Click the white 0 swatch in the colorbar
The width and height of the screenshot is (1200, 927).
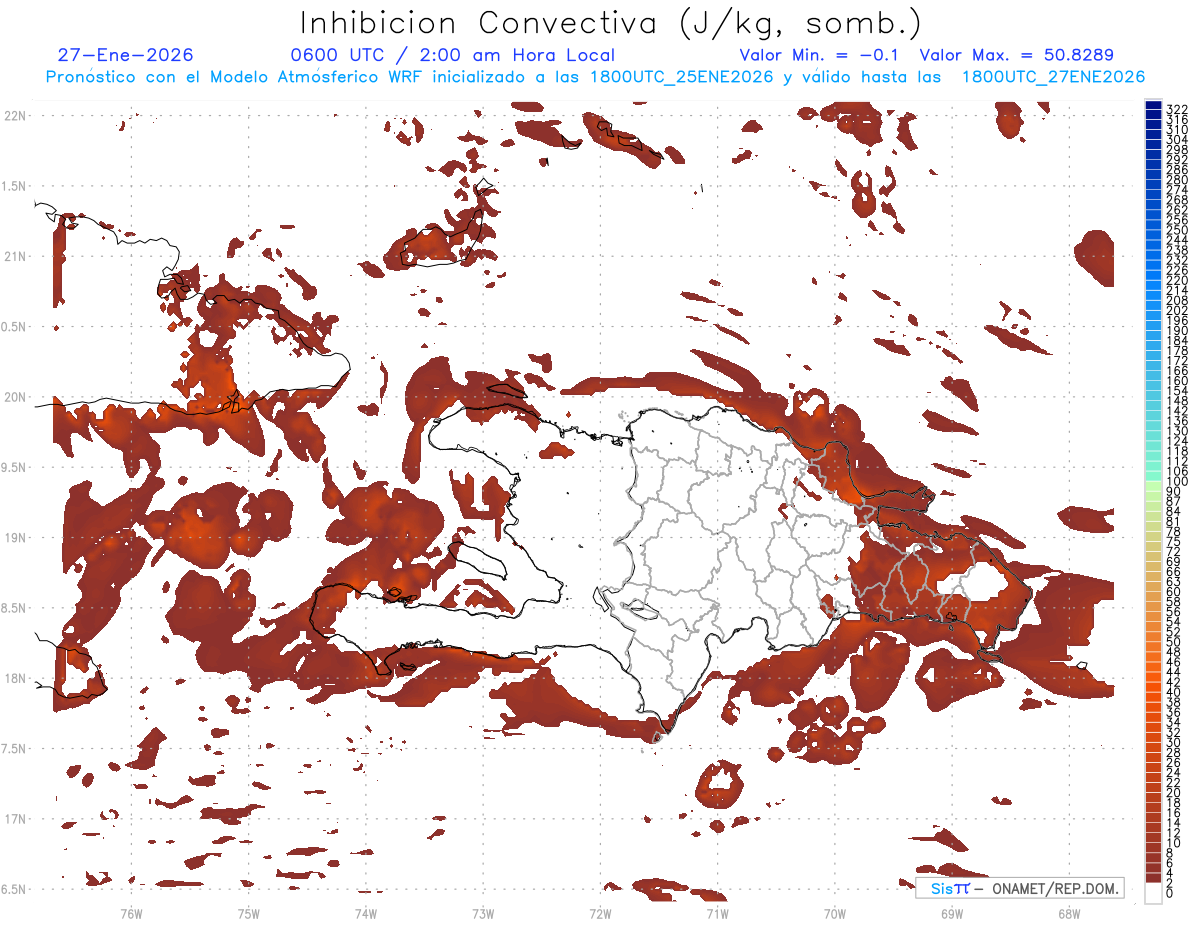[1154, 893]
